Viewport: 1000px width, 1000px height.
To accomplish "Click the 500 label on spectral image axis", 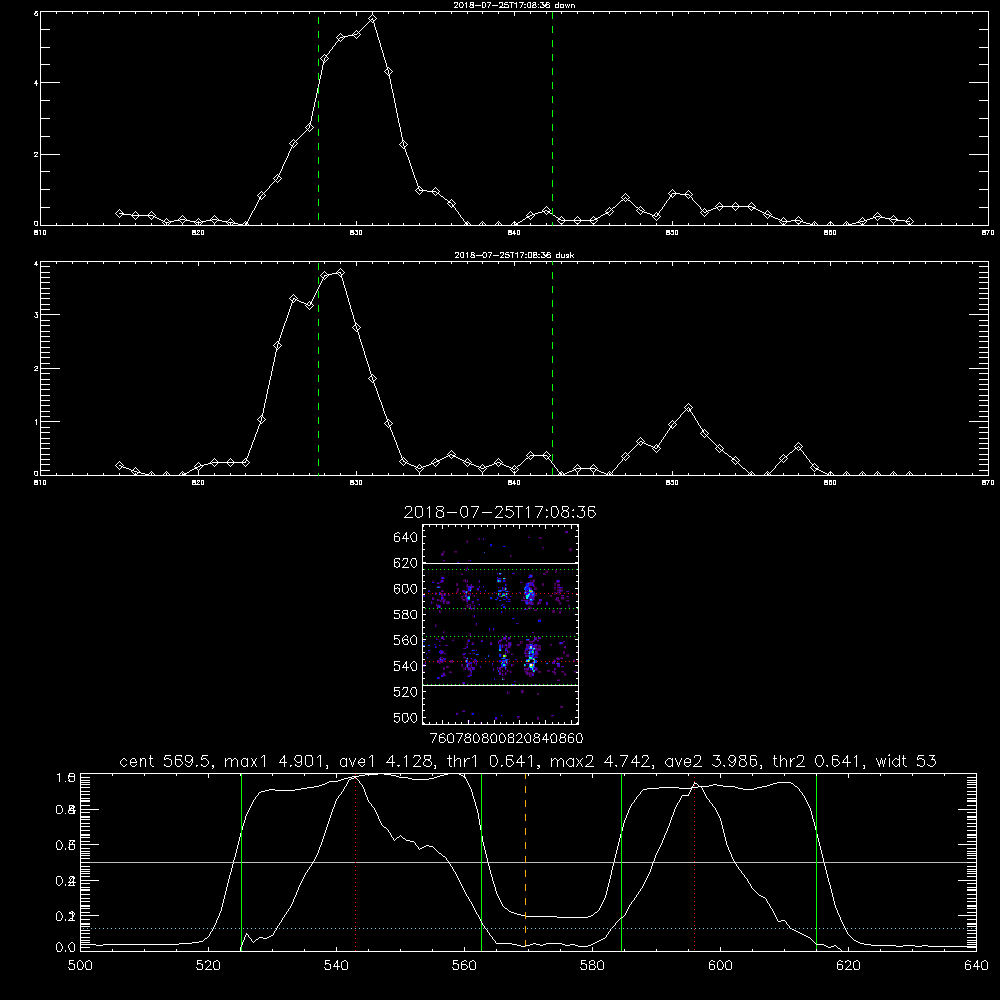I will coord(406,717).
